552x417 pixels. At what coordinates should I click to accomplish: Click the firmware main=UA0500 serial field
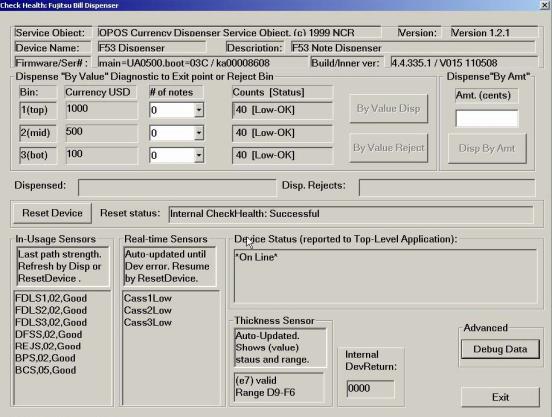point(202,63)
